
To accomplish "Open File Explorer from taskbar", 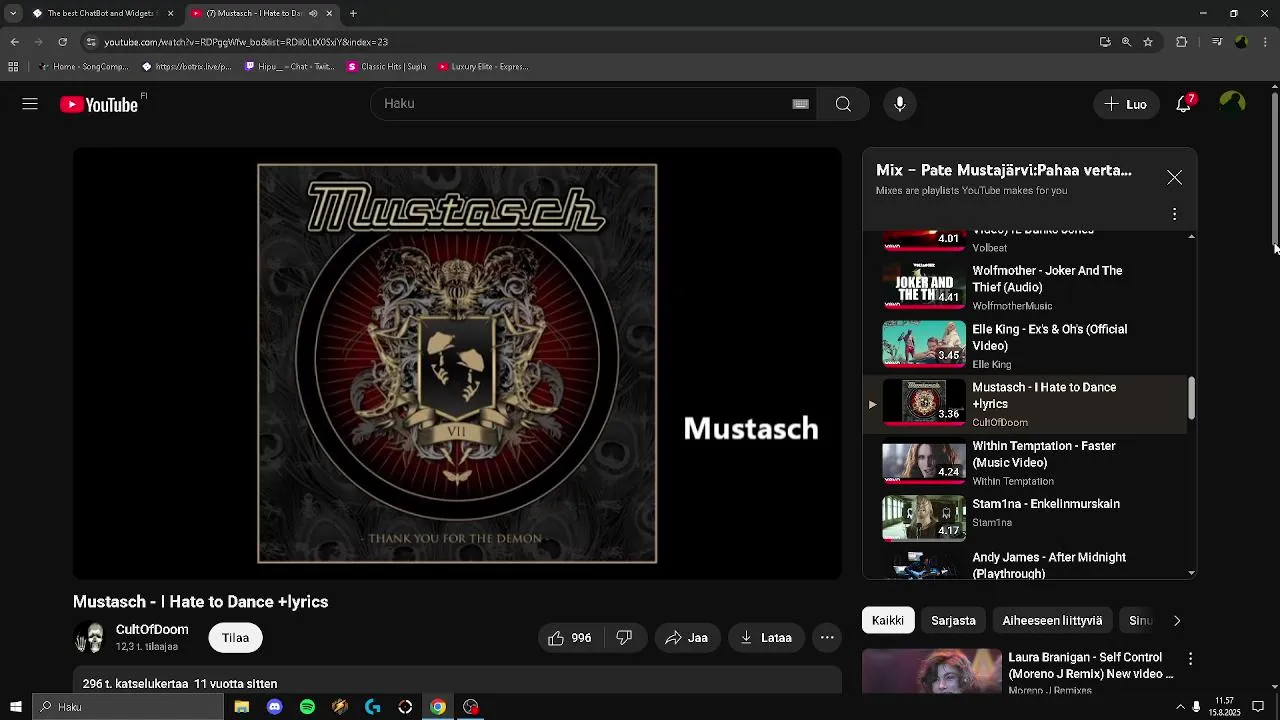I will (242, 707).
